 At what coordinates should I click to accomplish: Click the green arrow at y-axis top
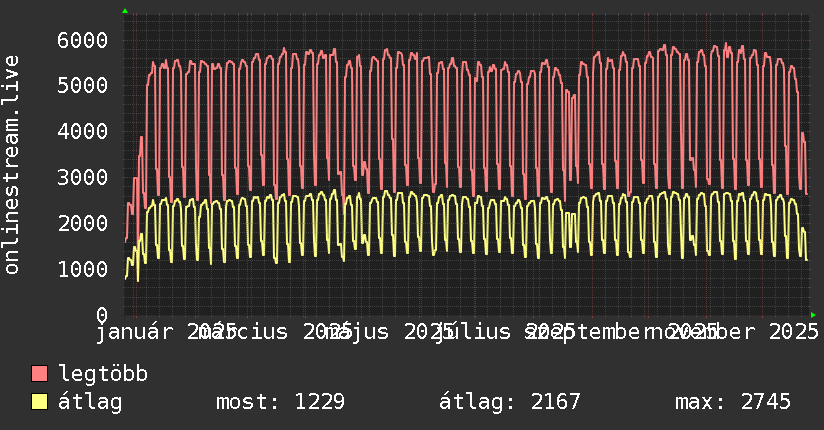coord(125,11)
